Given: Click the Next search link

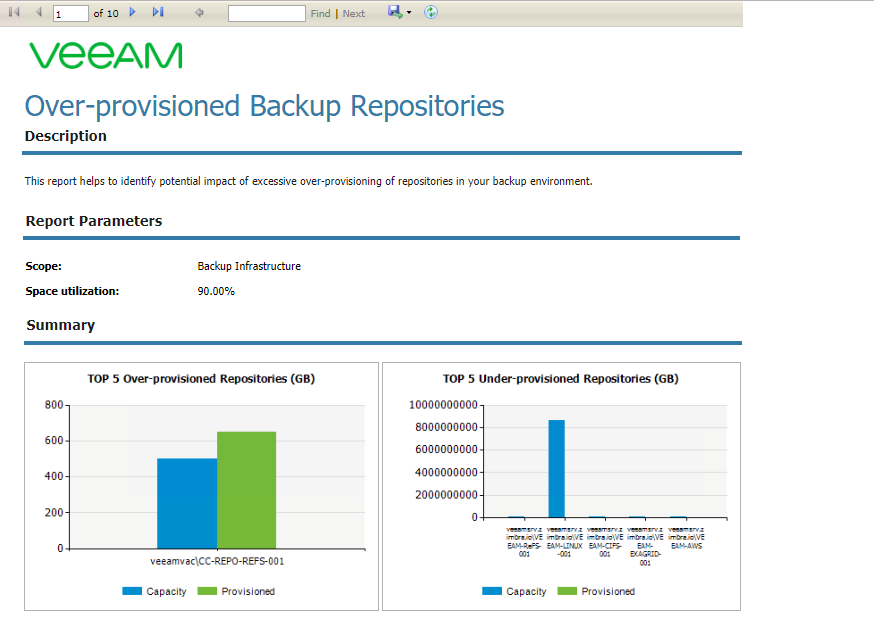Looking at the screenshot, I should [353, 13].
